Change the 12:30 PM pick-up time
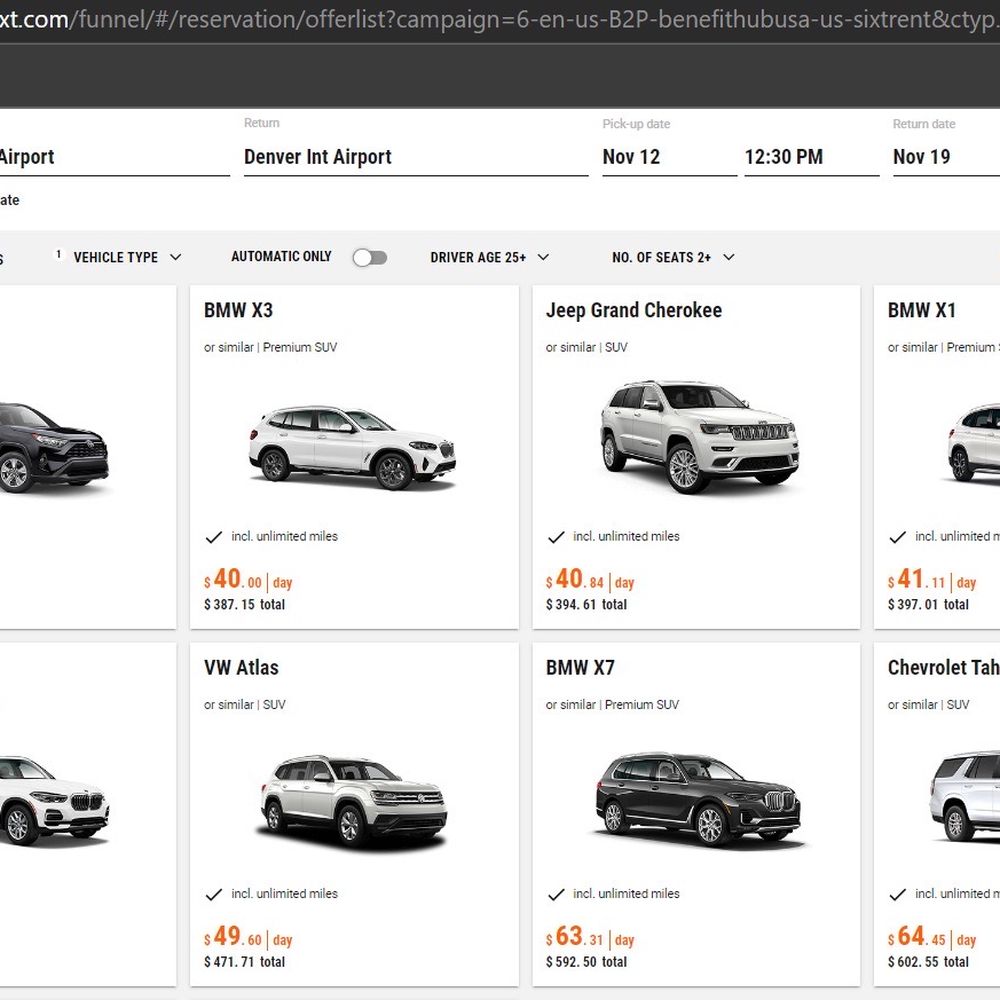The height and width of the screenshot is (1000, 1000). coord(811,157)
